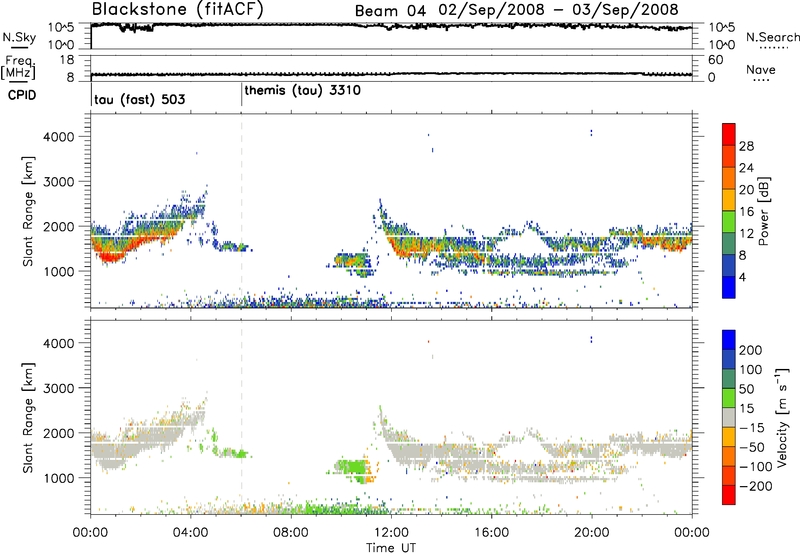800x554 pixels.
Task: Click the 3000 tick in the power panel
Action: 59,182
